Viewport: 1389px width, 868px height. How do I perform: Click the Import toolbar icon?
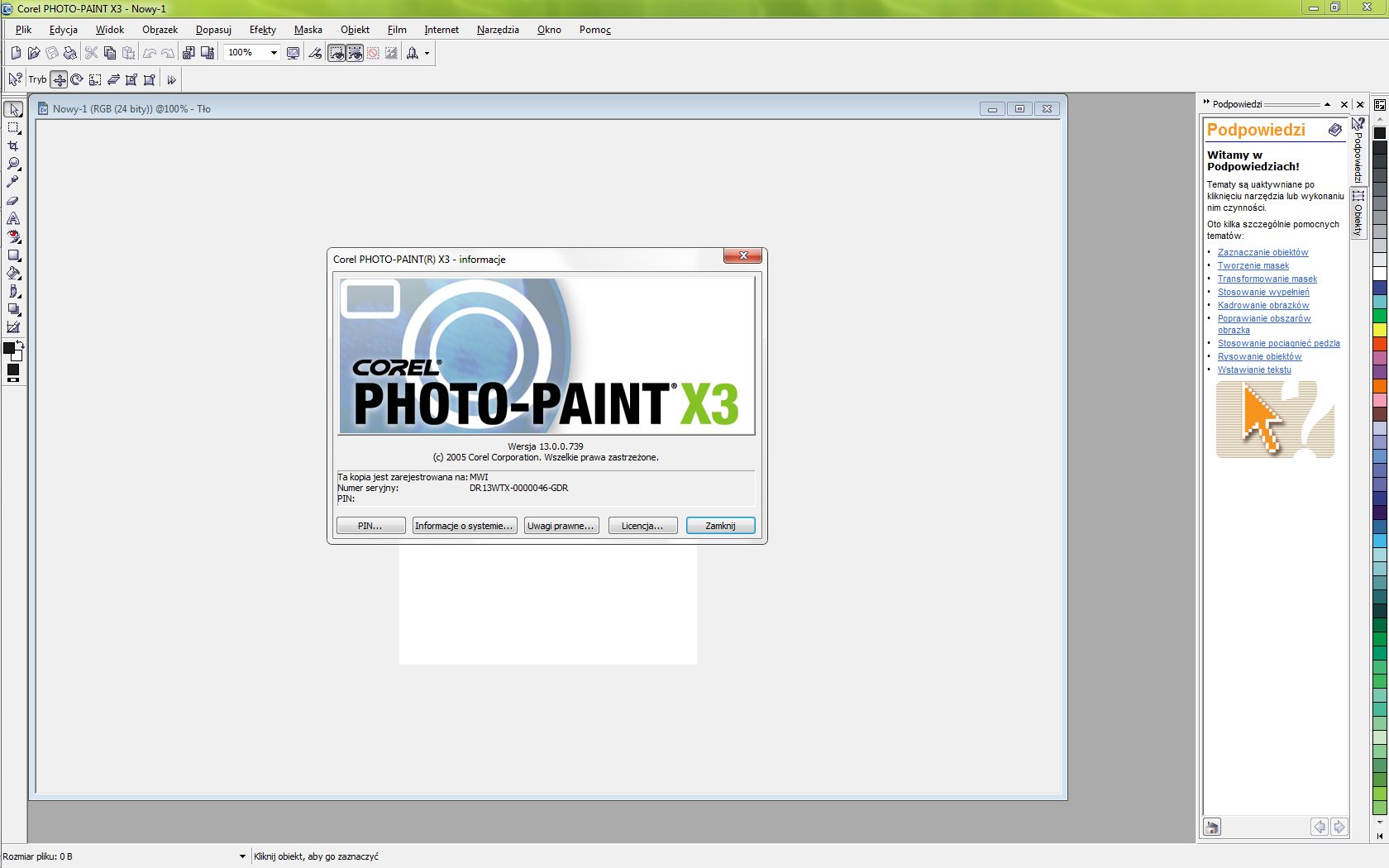pyautogui.click(x=189, y=53)
